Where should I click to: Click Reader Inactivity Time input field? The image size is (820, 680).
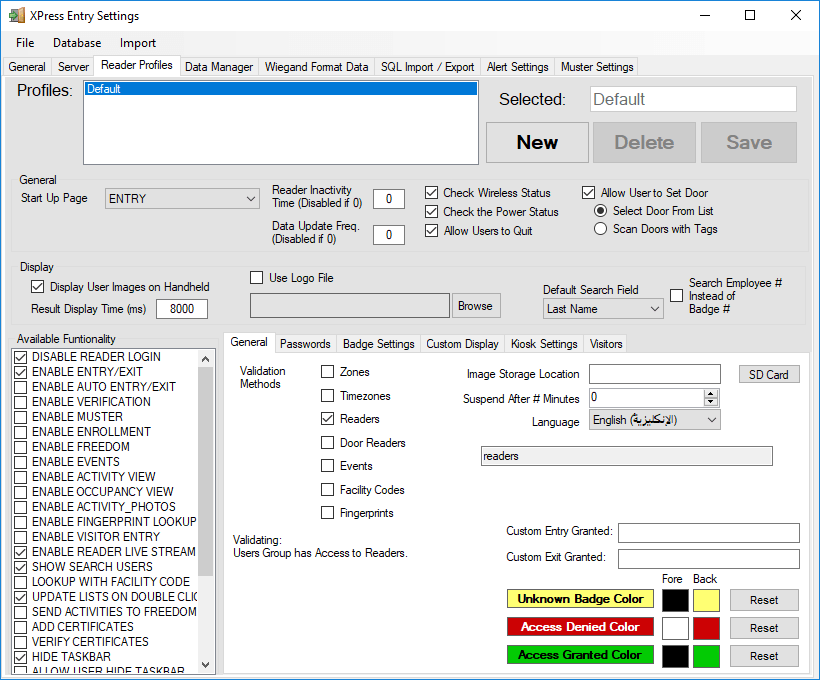[389, 199]
